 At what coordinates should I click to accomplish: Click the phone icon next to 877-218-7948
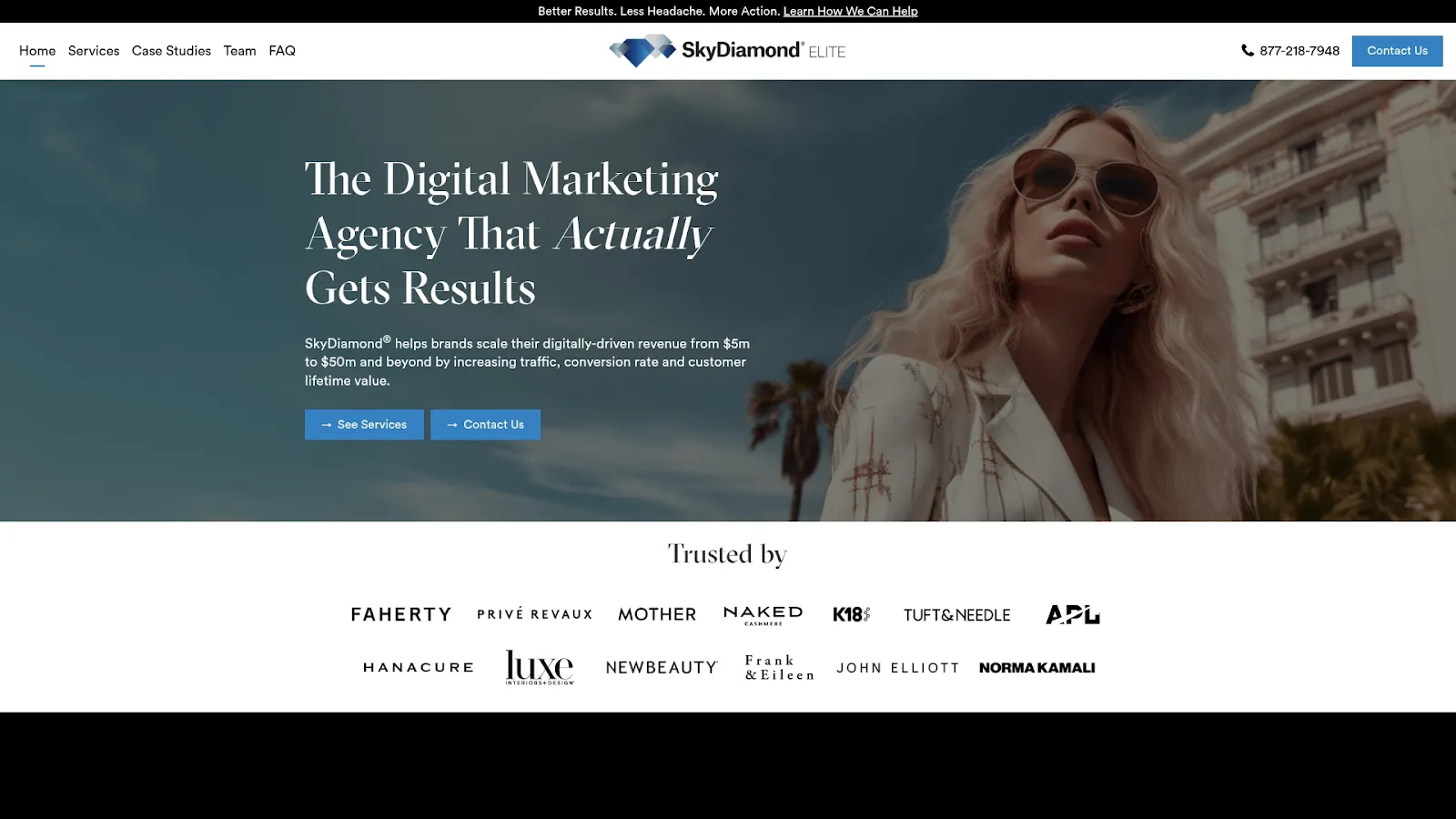1246,51
